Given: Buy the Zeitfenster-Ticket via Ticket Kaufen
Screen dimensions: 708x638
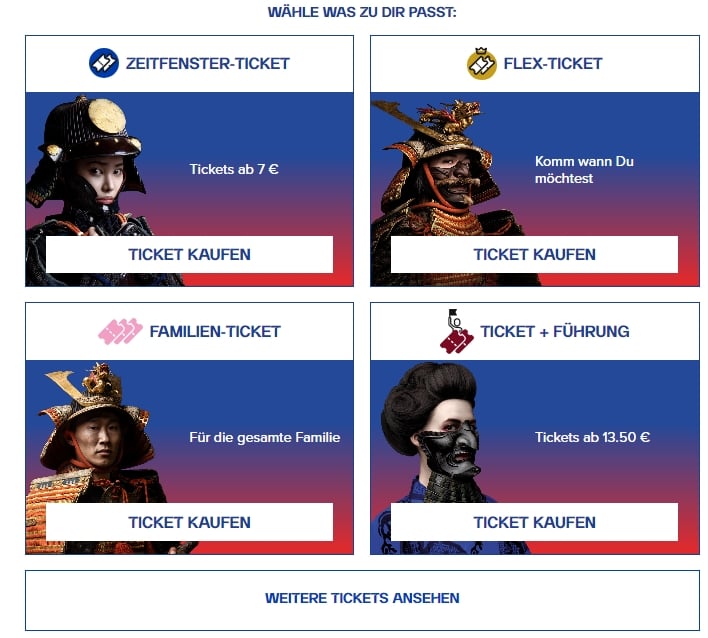Looking at the screenshot, I should click(190, 254).
